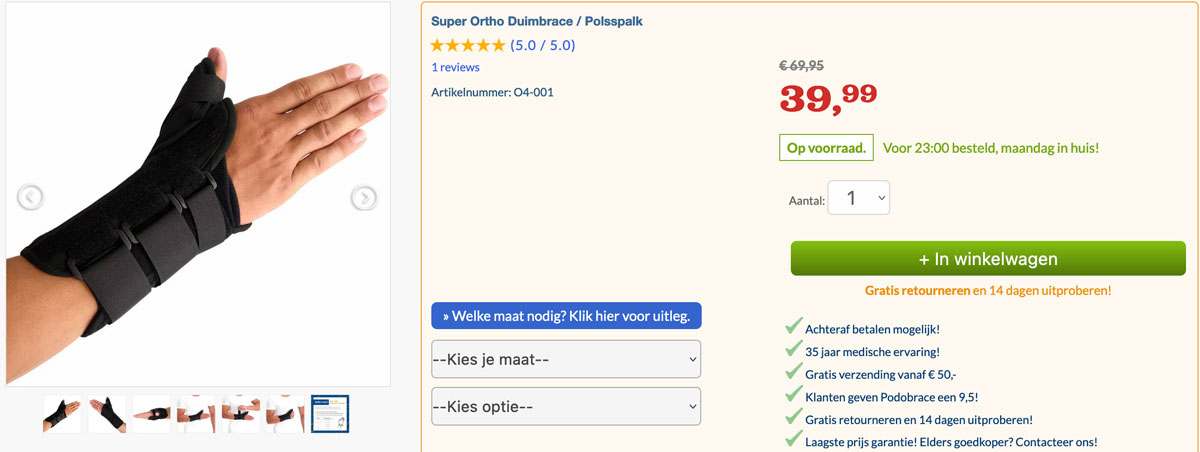Show the fourth thumbnail with white shirt model
The width and height of the screenshot is (1200, 452).
(x=196, y=414)
